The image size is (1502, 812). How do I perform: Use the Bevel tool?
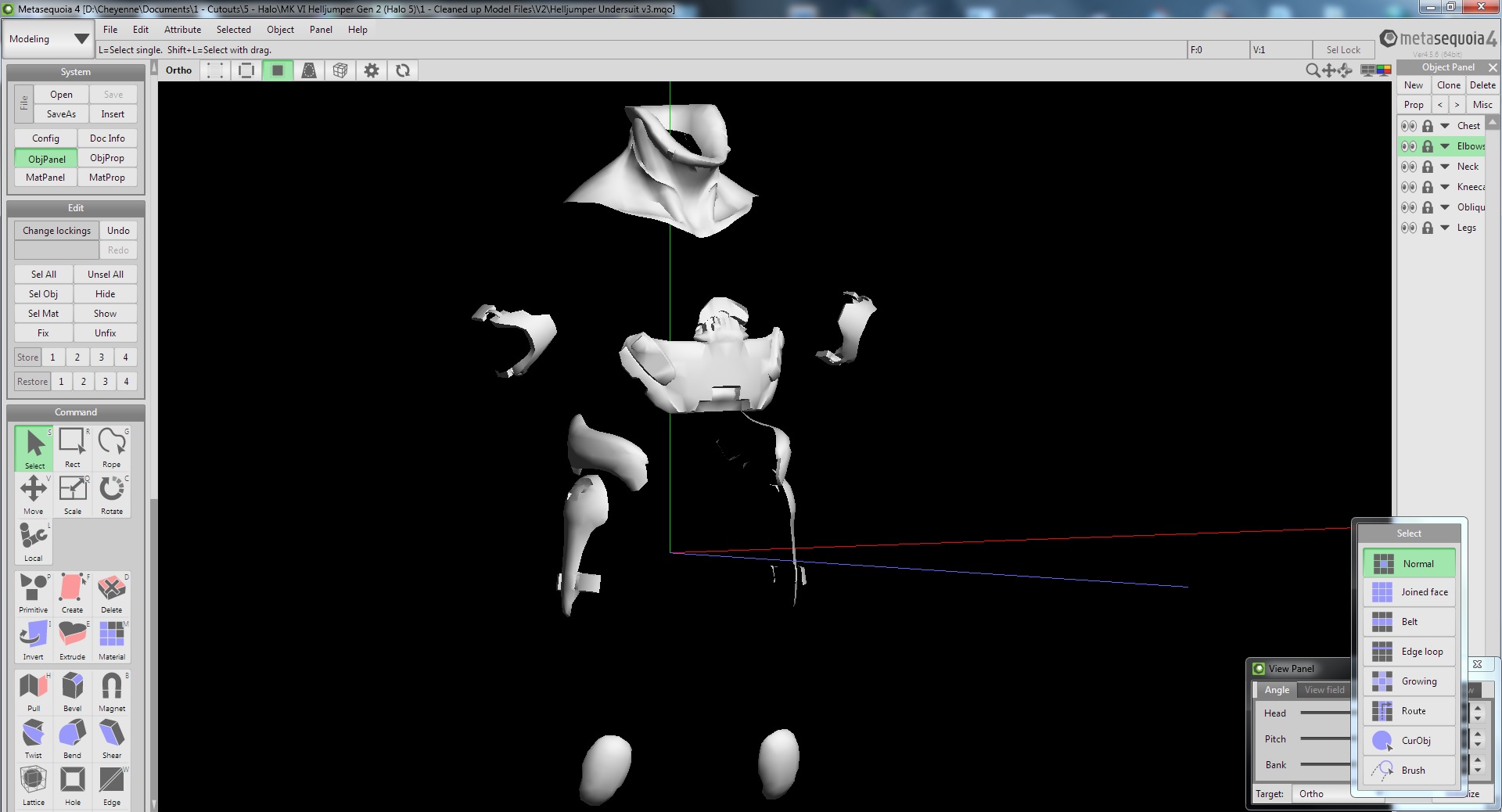click(x=73, y=692)
